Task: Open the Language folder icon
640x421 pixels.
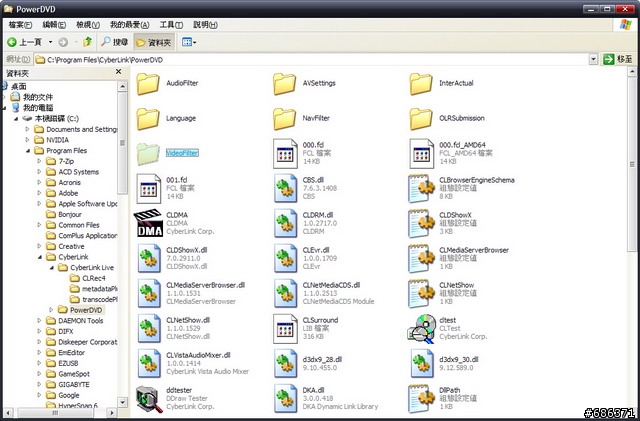Action: click(x=148, y=119)
